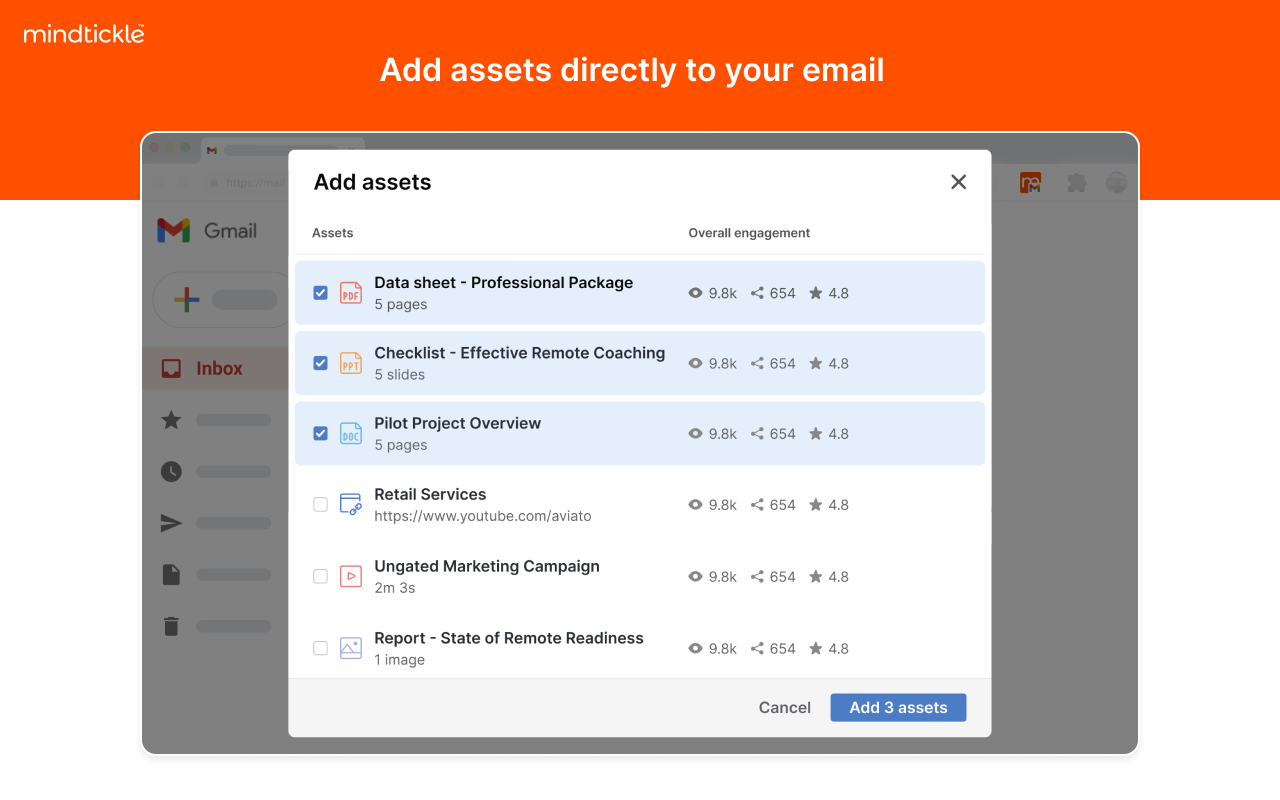The width and height of the screenshot is (1280, 800).
Task: Uncheck the Data sheet - Professional Package asset
Action: 320,292
